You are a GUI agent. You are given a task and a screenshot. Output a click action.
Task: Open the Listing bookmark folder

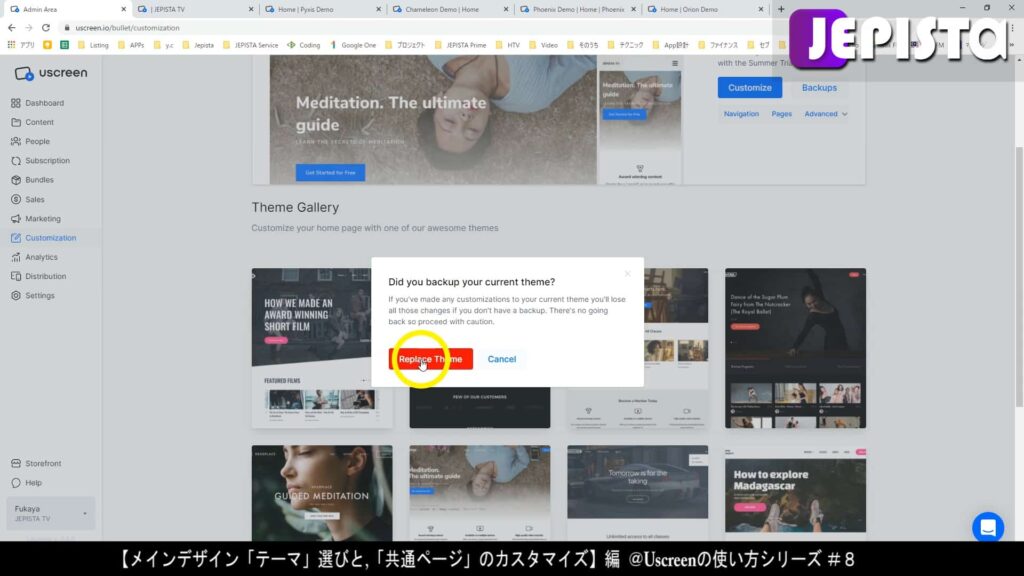tap(93, 45)
